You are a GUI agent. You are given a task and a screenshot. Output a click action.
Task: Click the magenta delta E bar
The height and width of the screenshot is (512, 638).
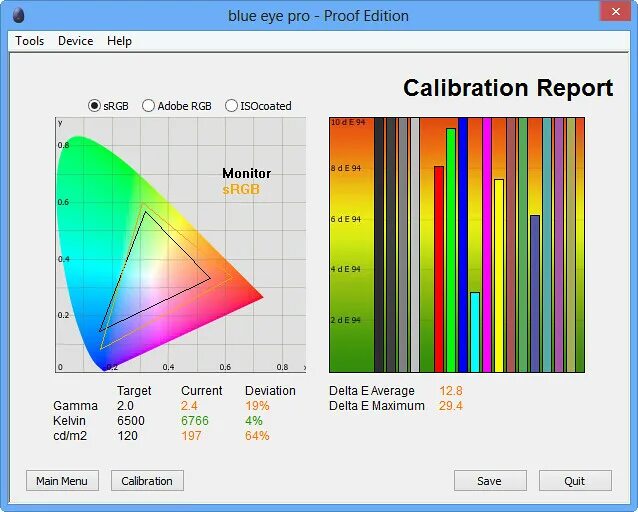click(x=487, y=245)
